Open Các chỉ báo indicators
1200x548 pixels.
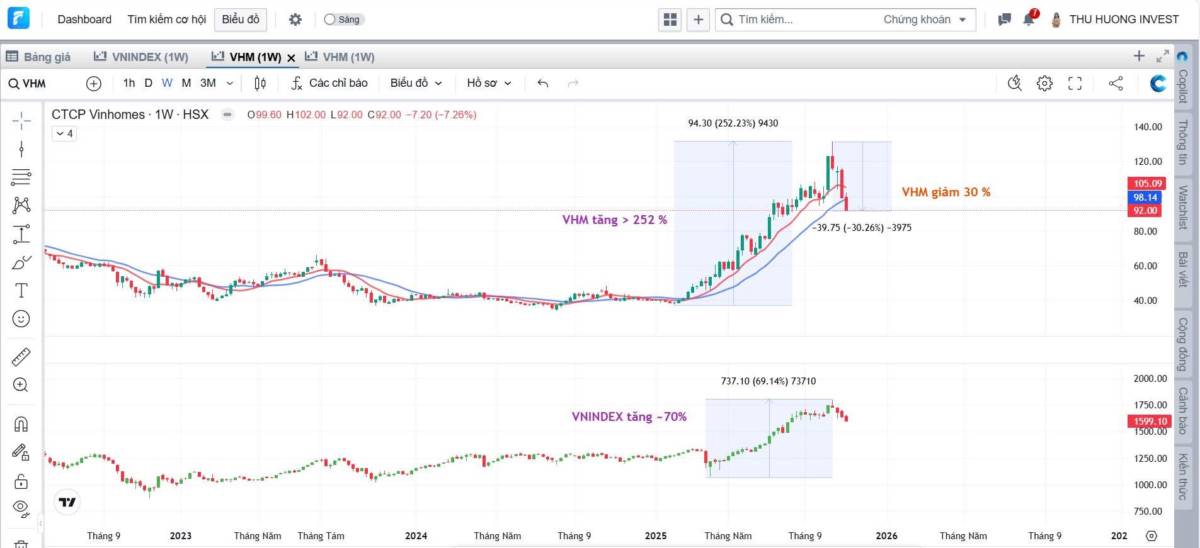click(x=328, y=84)
